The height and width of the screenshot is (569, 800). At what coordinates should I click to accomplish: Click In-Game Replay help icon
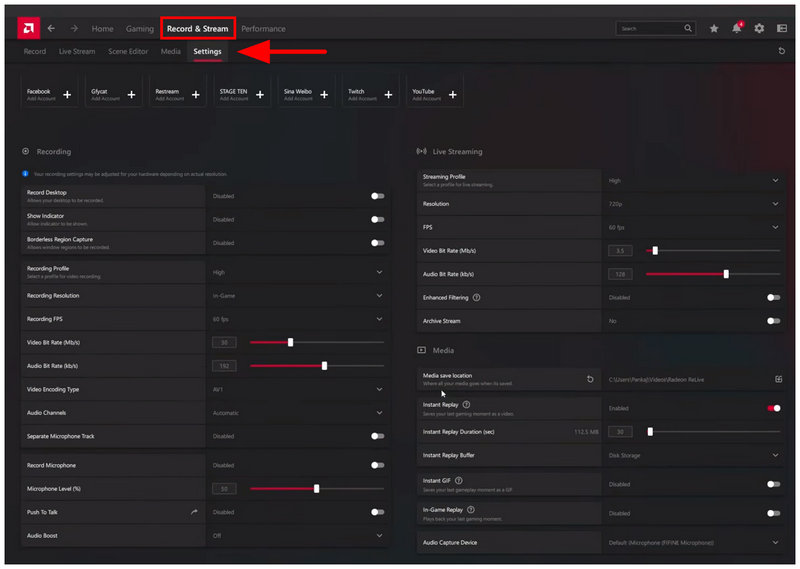[470, 510]
